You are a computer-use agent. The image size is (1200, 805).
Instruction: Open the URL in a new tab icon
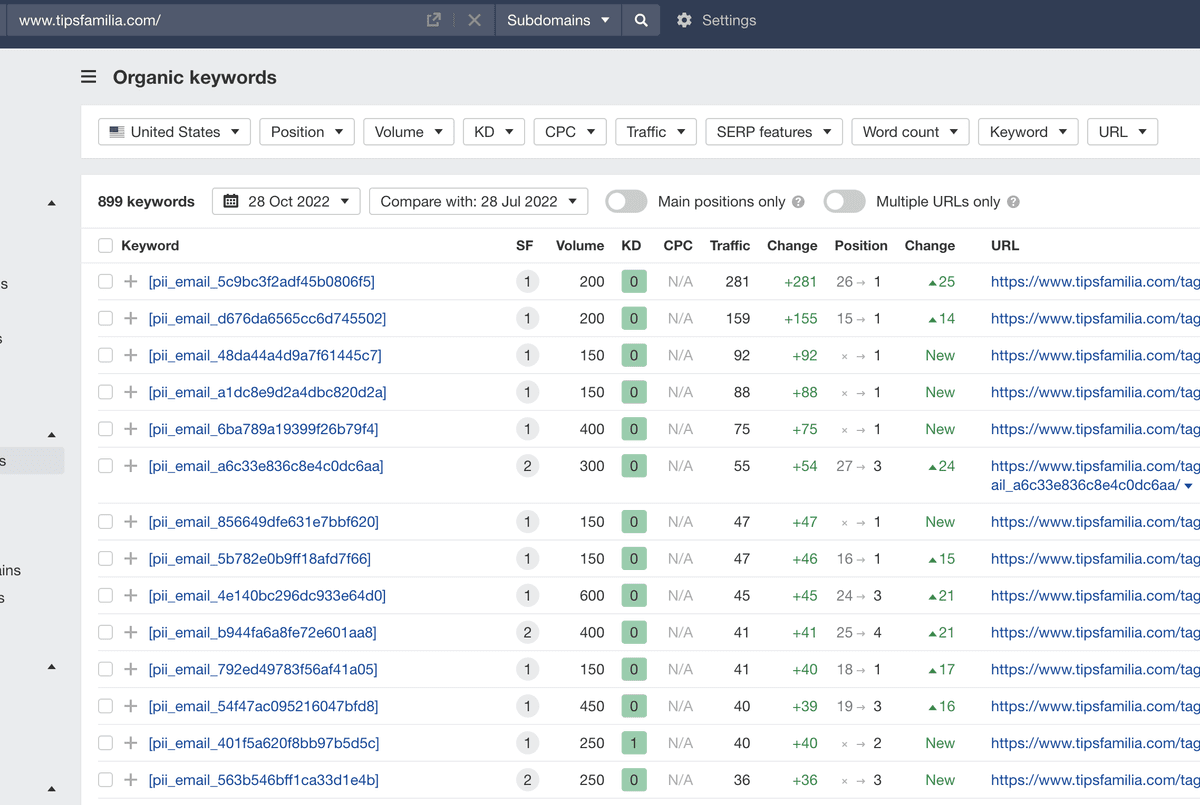[434, 20]
